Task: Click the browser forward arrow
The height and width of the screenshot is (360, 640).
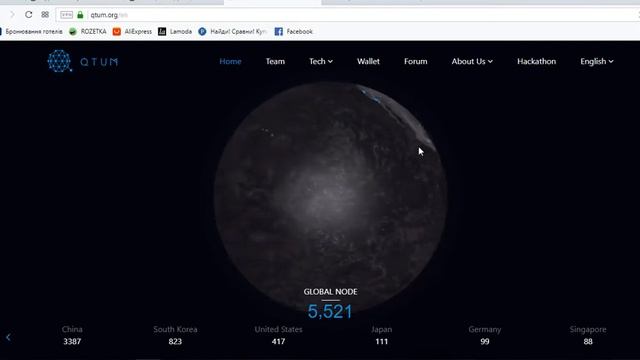Action: click(12, 15)
